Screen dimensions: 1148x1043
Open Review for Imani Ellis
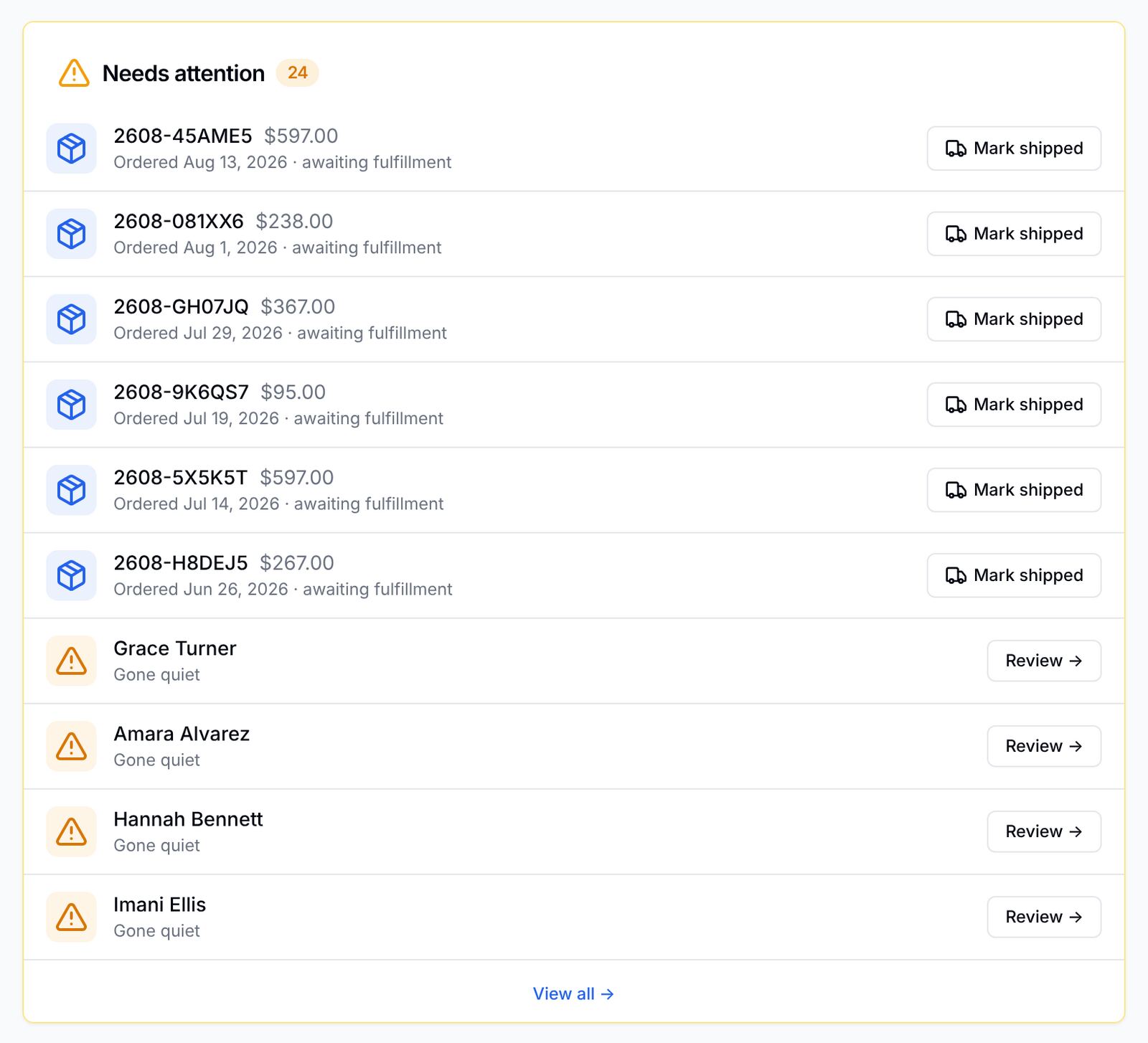point(1044,917)
